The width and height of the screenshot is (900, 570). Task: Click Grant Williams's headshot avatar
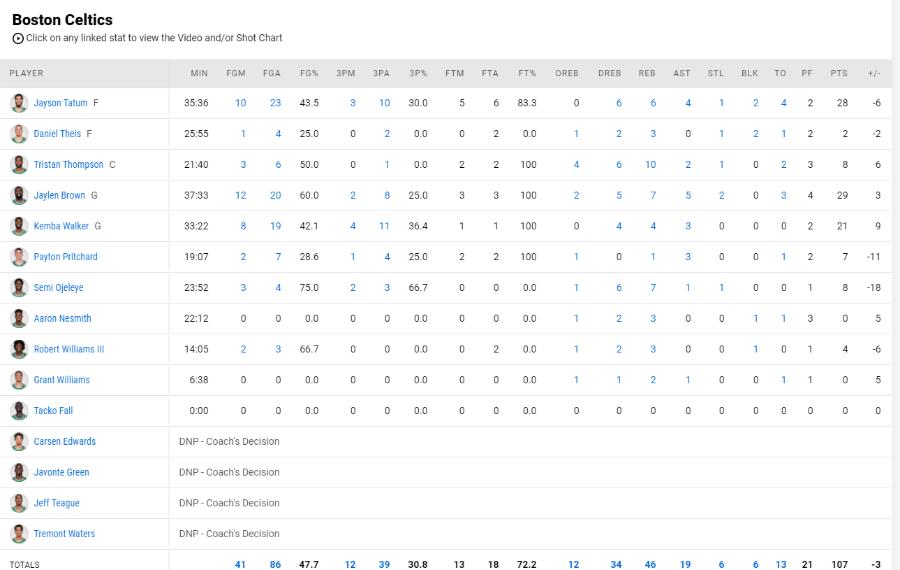click(x=19, y=380)
